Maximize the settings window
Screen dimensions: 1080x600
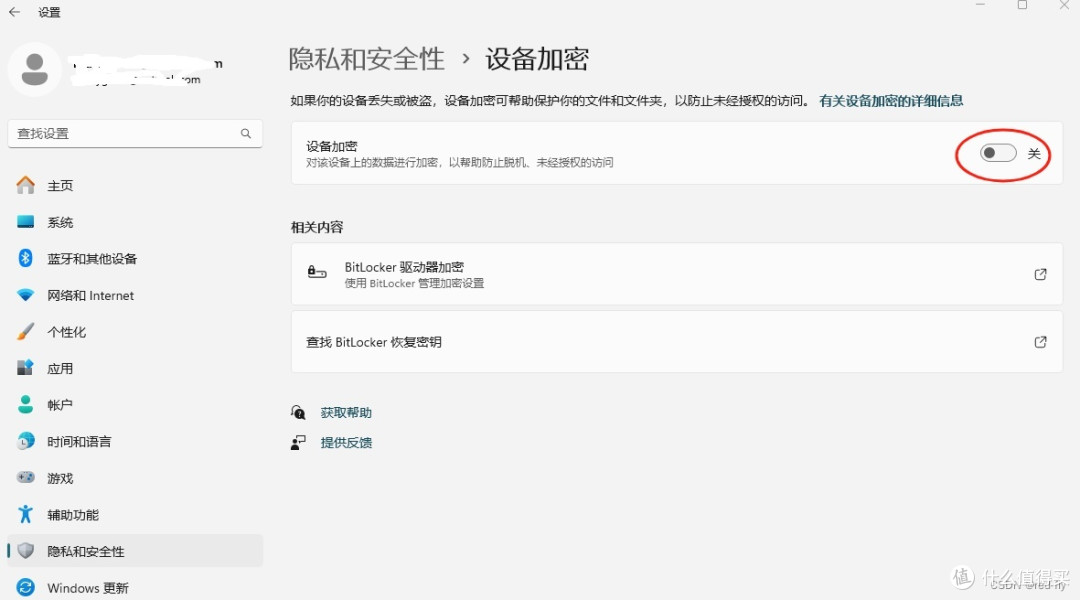(x=1022, y=6)
